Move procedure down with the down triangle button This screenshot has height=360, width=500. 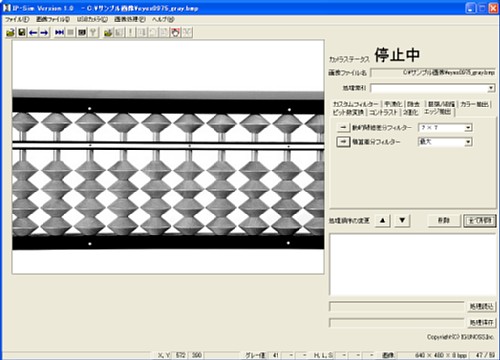pyautogui.click(x=402, y=220)
